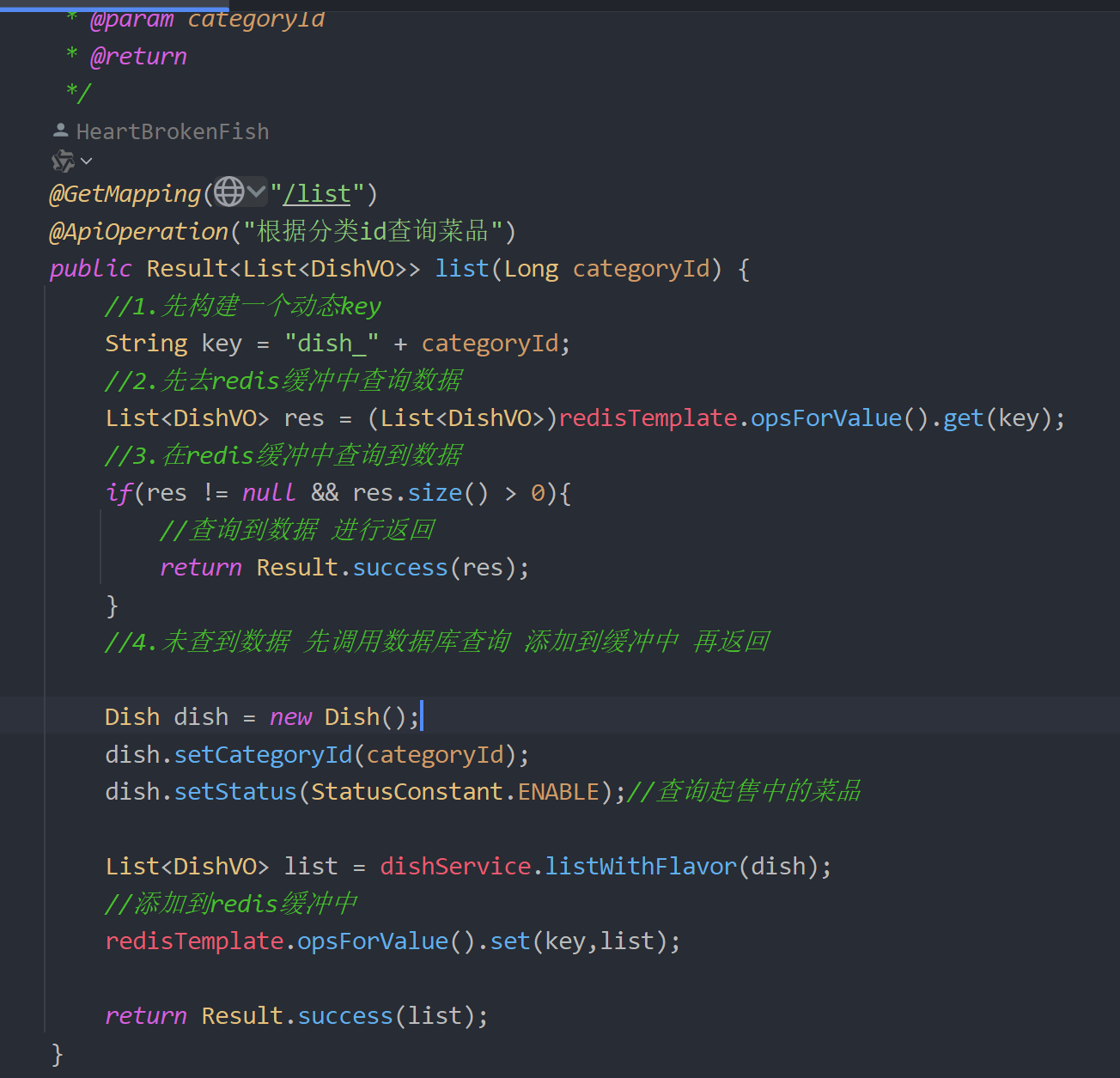Click the listWithFlavor method call
1120x1078 pixels.
pyautogui.click(x=641, y=867)
